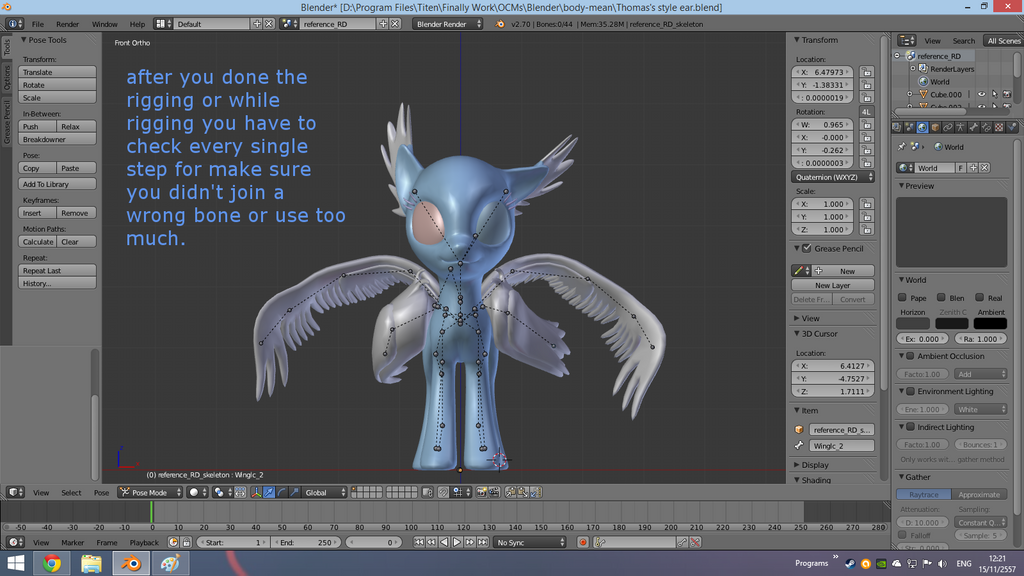
Task: Play the animation in reverse
Action: click(444, 542)
